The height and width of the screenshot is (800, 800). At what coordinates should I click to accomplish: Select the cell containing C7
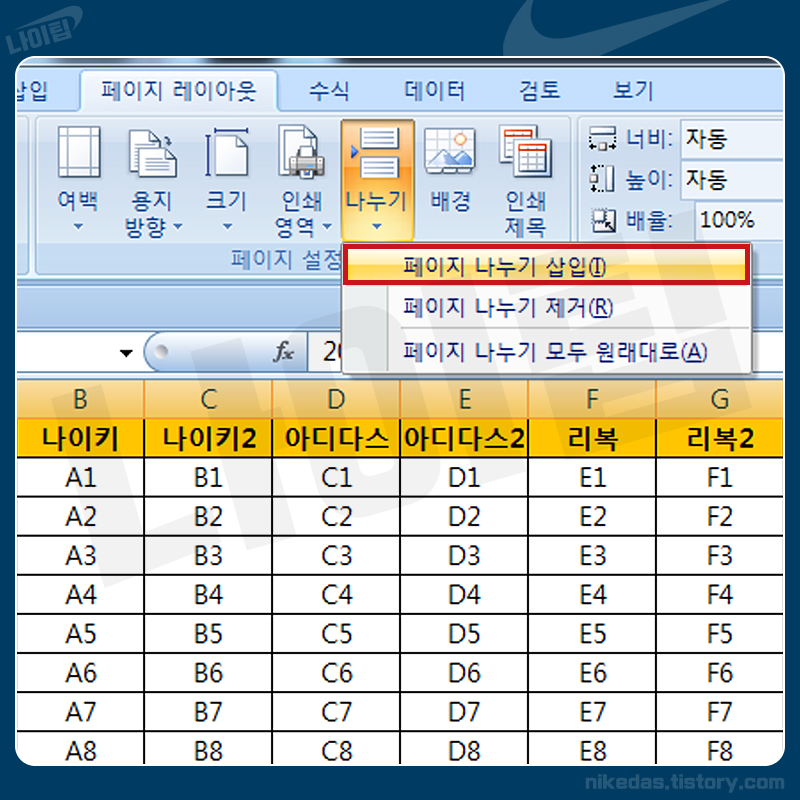[x=336, y=712]
